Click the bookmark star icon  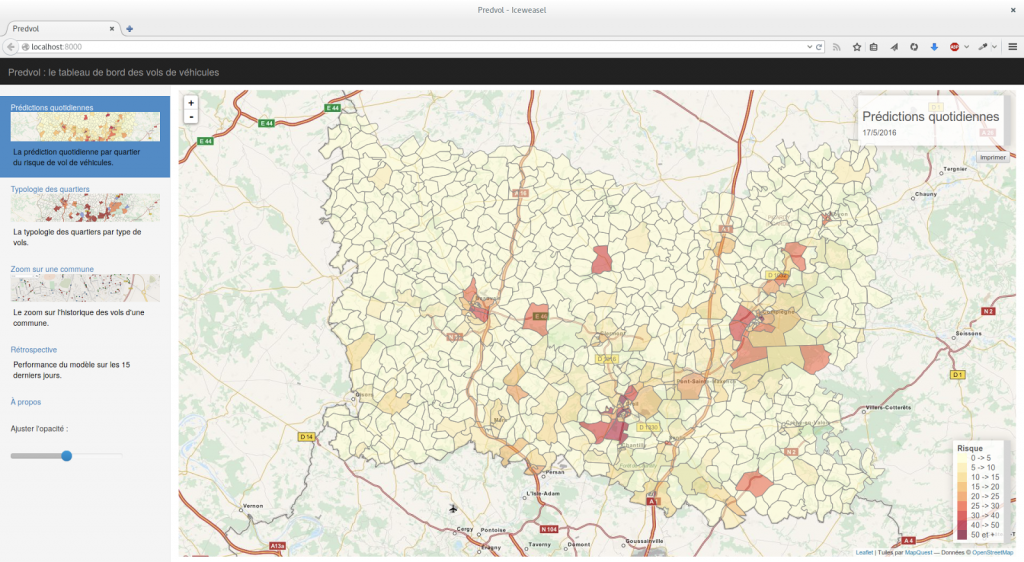tap(856, 47)
